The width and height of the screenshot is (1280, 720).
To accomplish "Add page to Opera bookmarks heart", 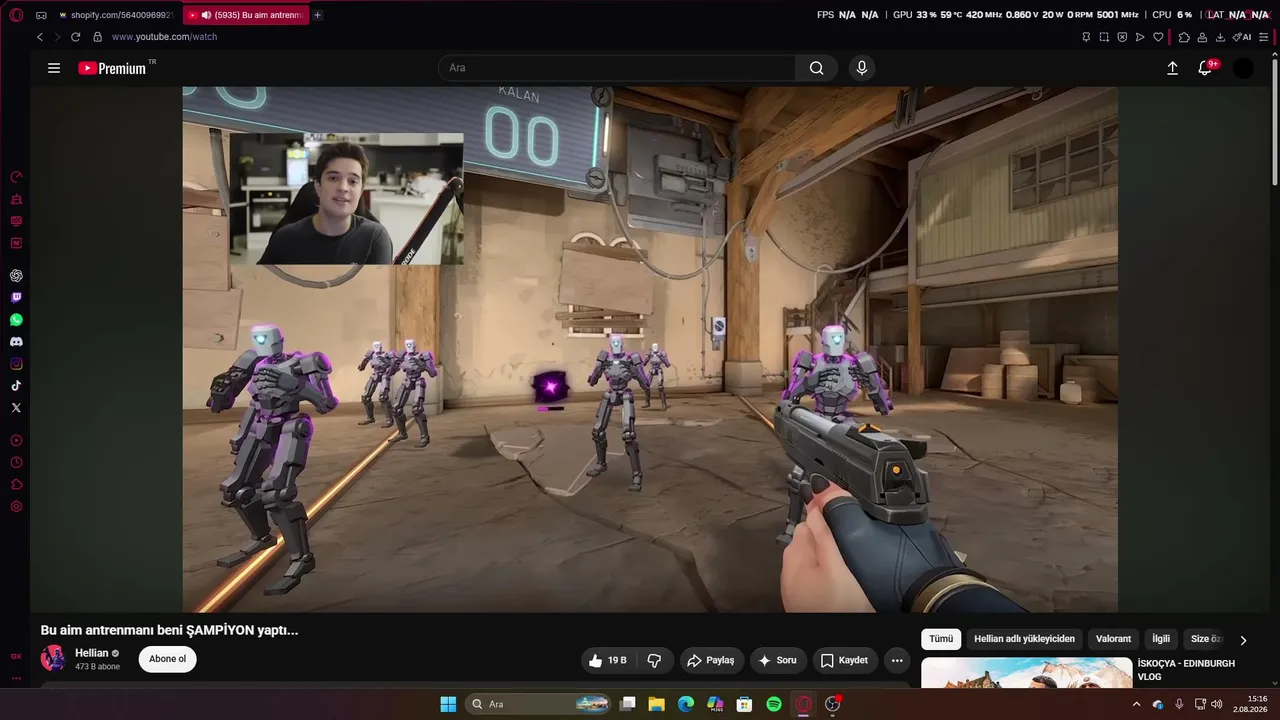I will tap(1158, 37).
